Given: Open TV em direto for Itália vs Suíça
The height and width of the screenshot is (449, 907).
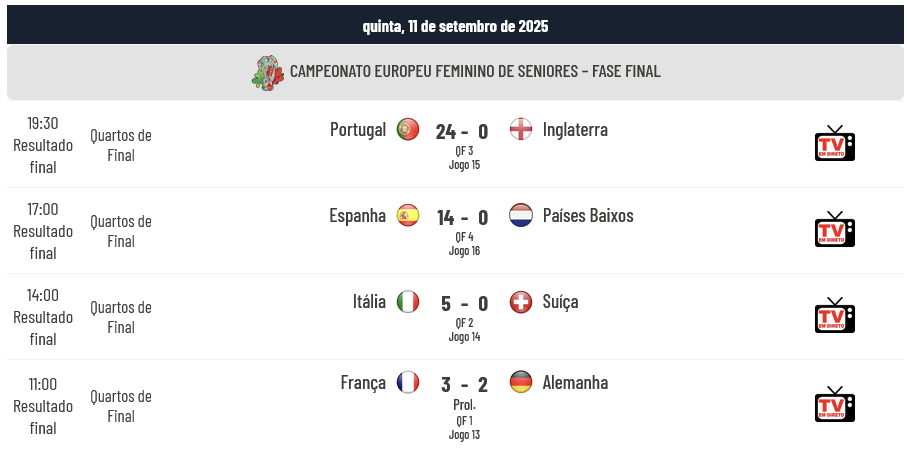Looking at the screenshot, I should pyautogui.click(x=834, y=315).
